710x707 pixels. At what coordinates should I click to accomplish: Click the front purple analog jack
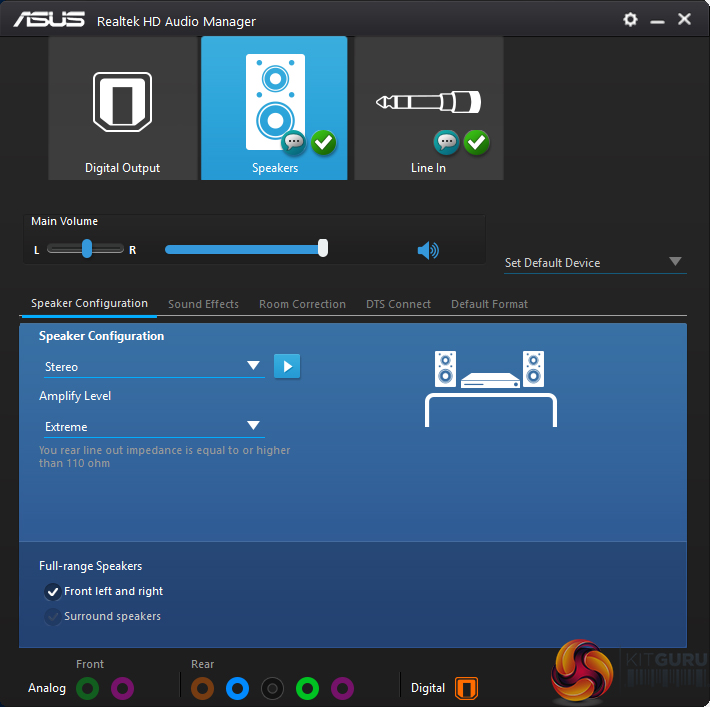tap(122, 688)
